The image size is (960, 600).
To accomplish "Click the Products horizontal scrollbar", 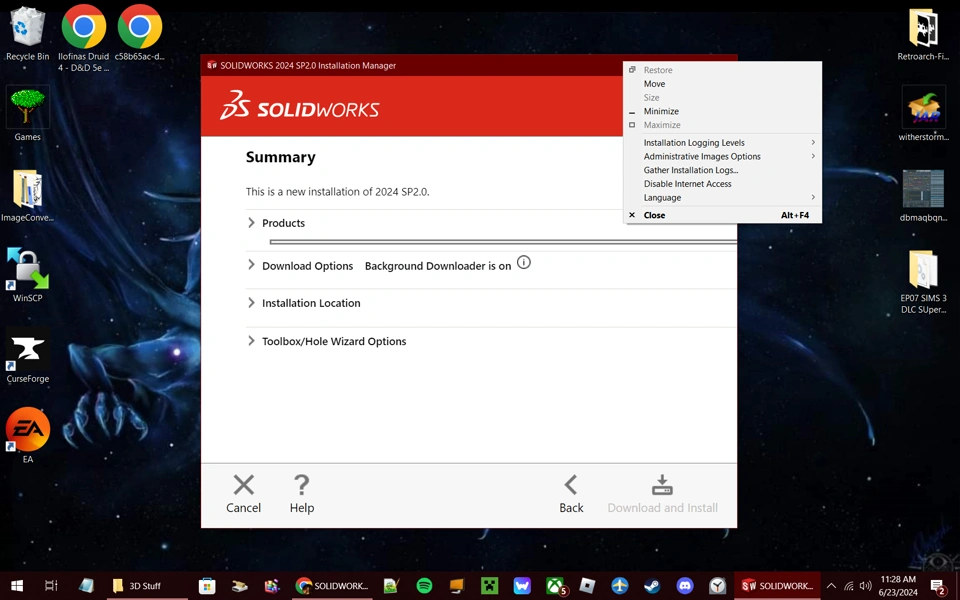I will [x=503, y=242].
